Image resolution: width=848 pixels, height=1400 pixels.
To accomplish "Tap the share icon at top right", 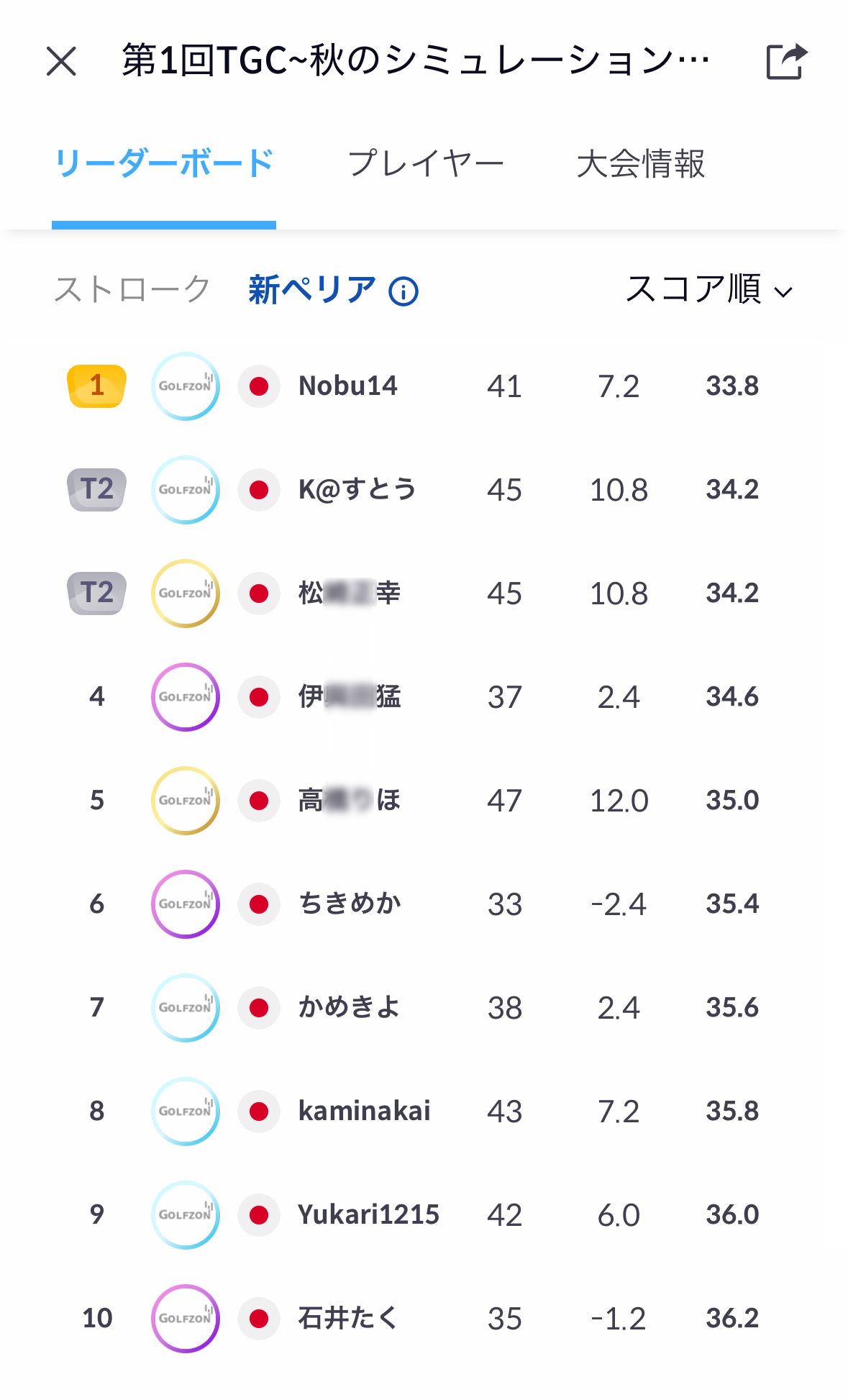I will (x=786, y=61).
